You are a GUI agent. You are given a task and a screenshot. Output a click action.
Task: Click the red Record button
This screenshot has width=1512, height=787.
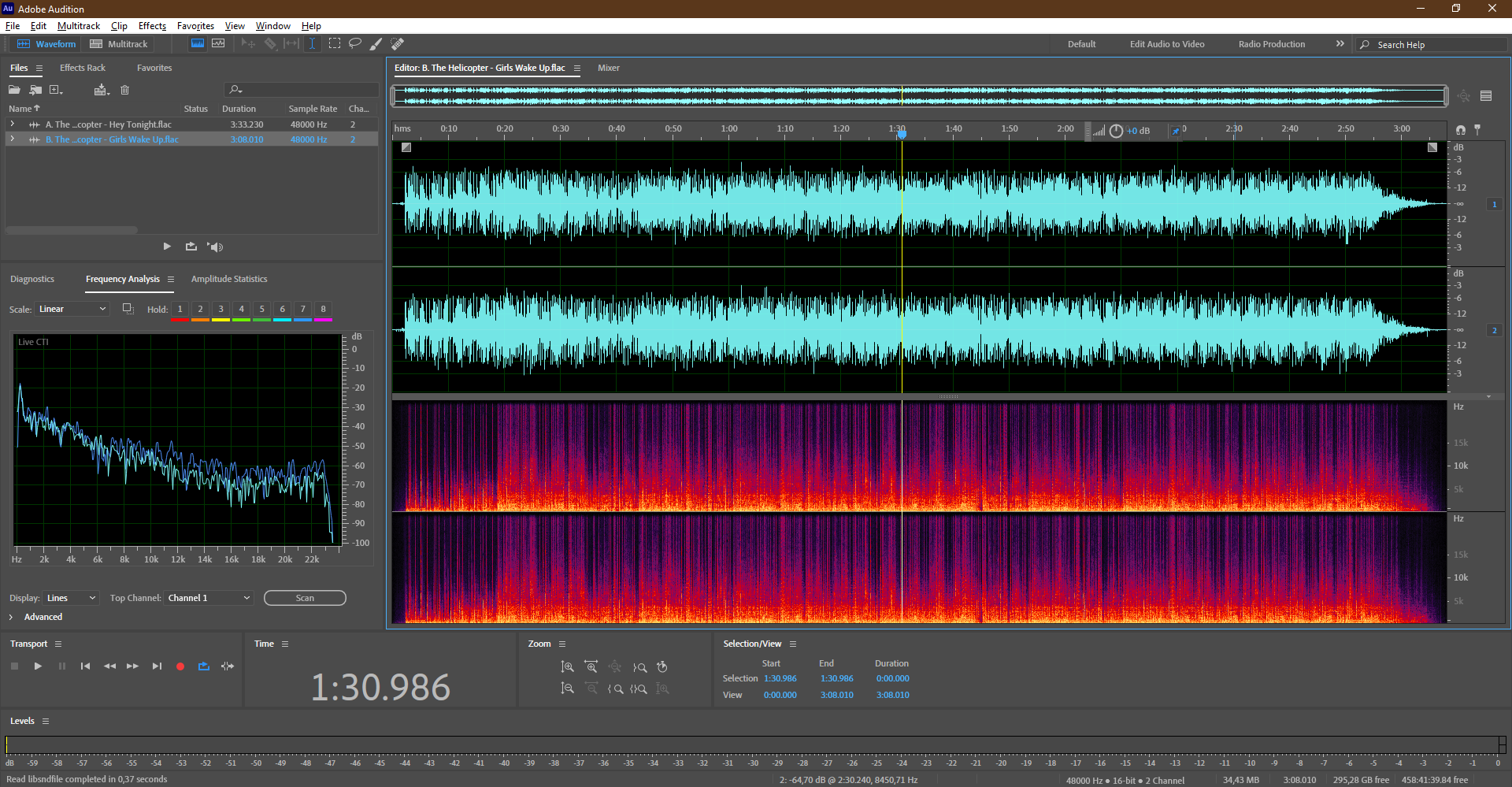tap(180, 666)
